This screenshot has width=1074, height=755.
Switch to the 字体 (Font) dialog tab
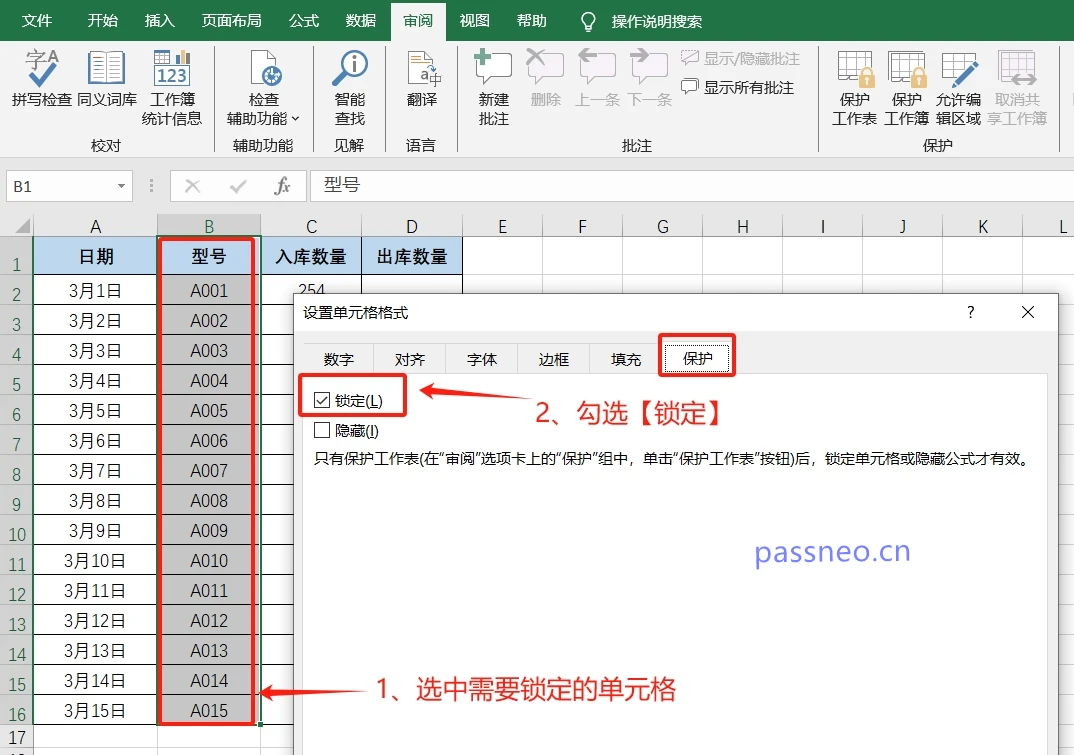click(x=481, y=358)
